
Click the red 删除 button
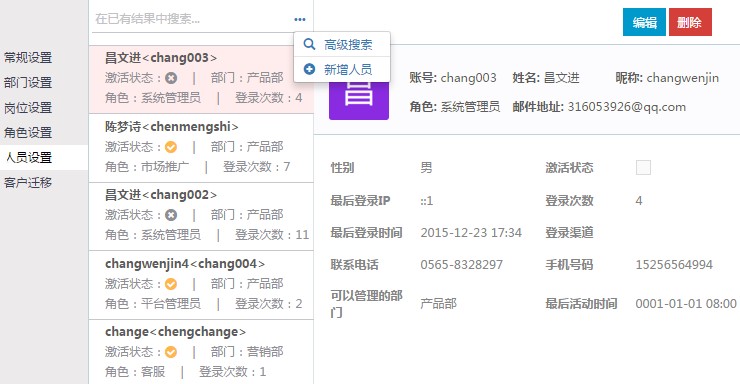[690, 22]
